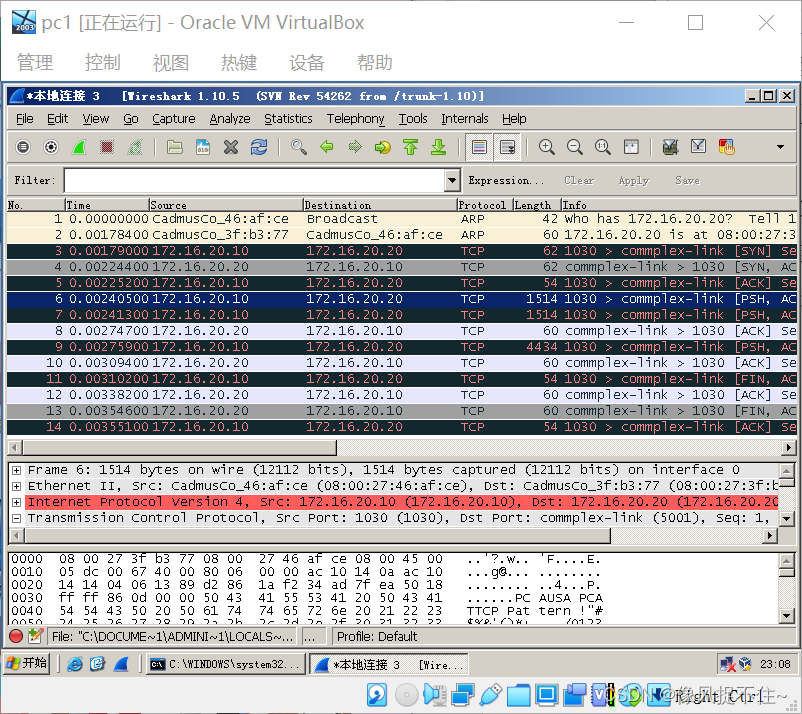Viewport: 802px width, 714px height.
Task: Click hex pane scroll down arrow
Action: coord(787,616)
